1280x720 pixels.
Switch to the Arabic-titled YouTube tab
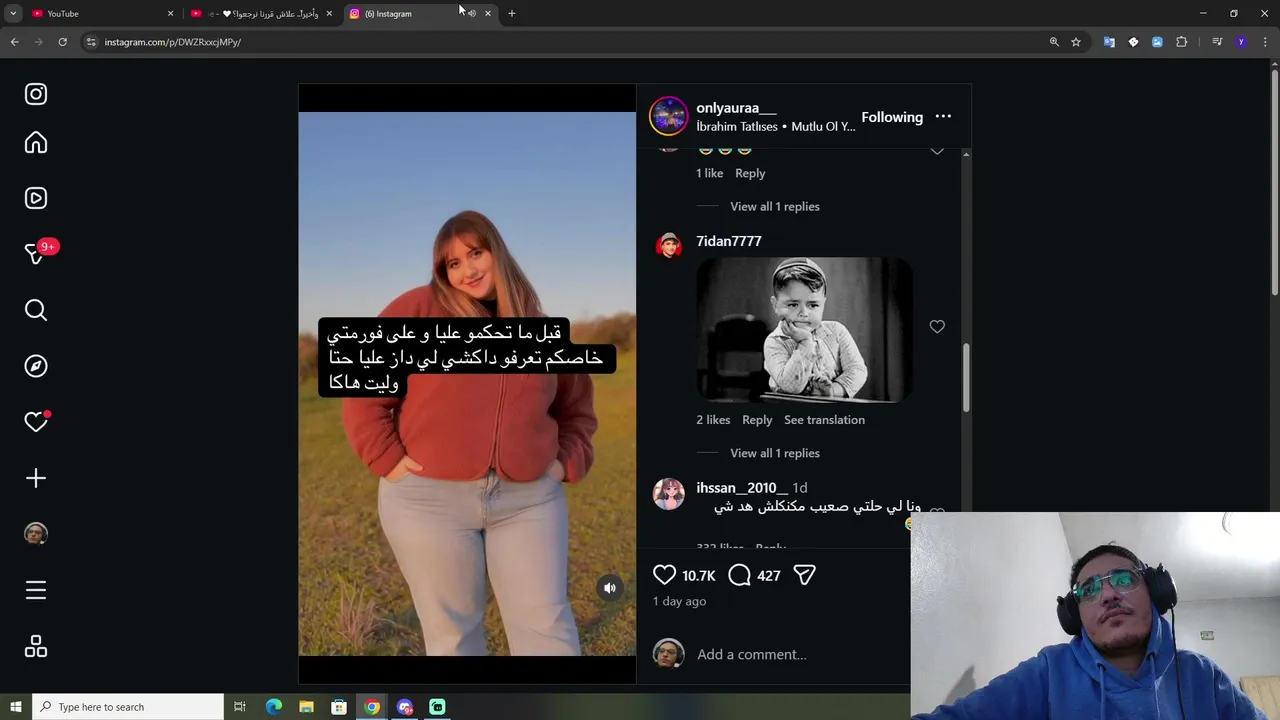click(260, 13)
